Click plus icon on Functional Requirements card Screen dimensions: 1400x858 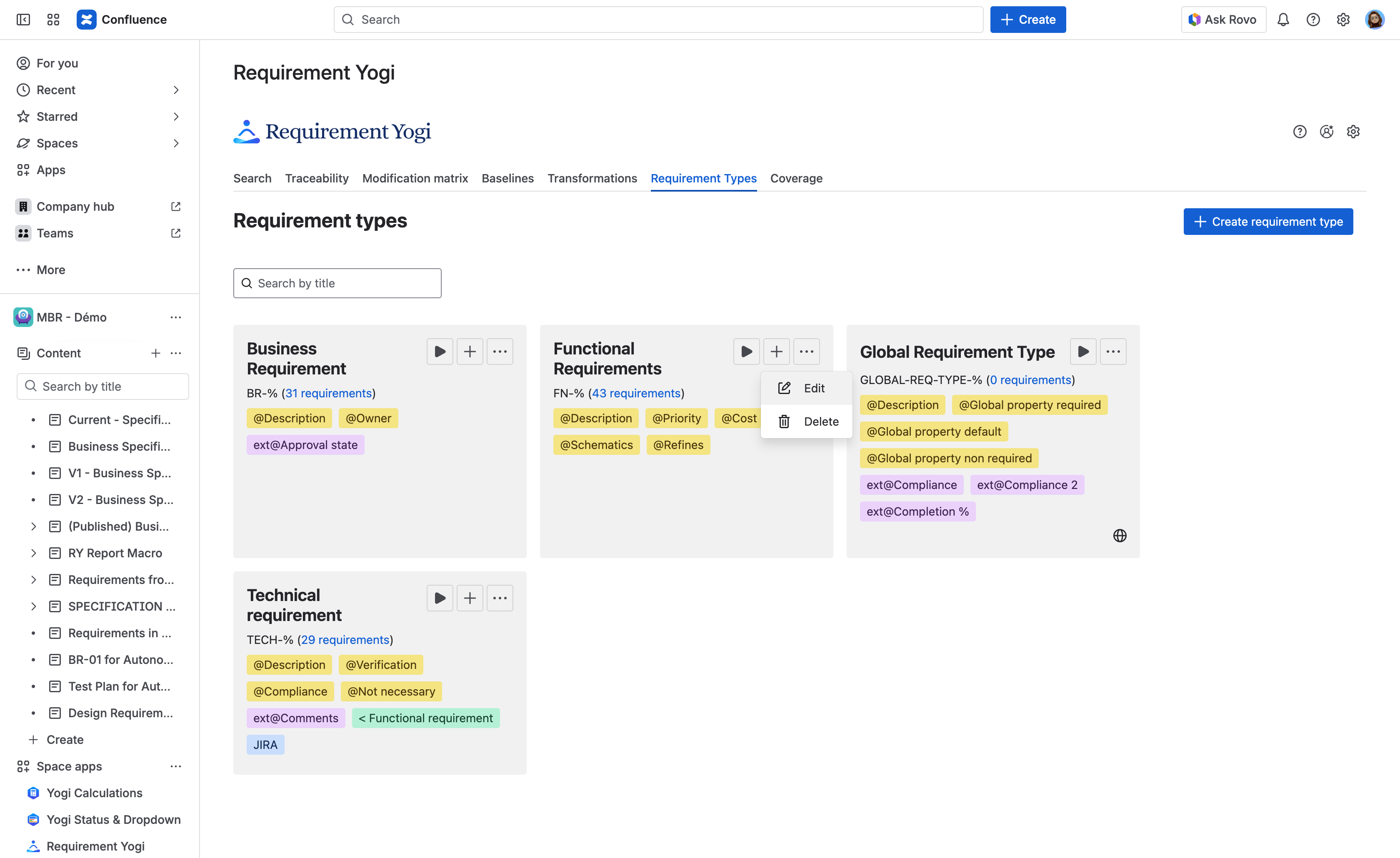(x=776, y=351)
